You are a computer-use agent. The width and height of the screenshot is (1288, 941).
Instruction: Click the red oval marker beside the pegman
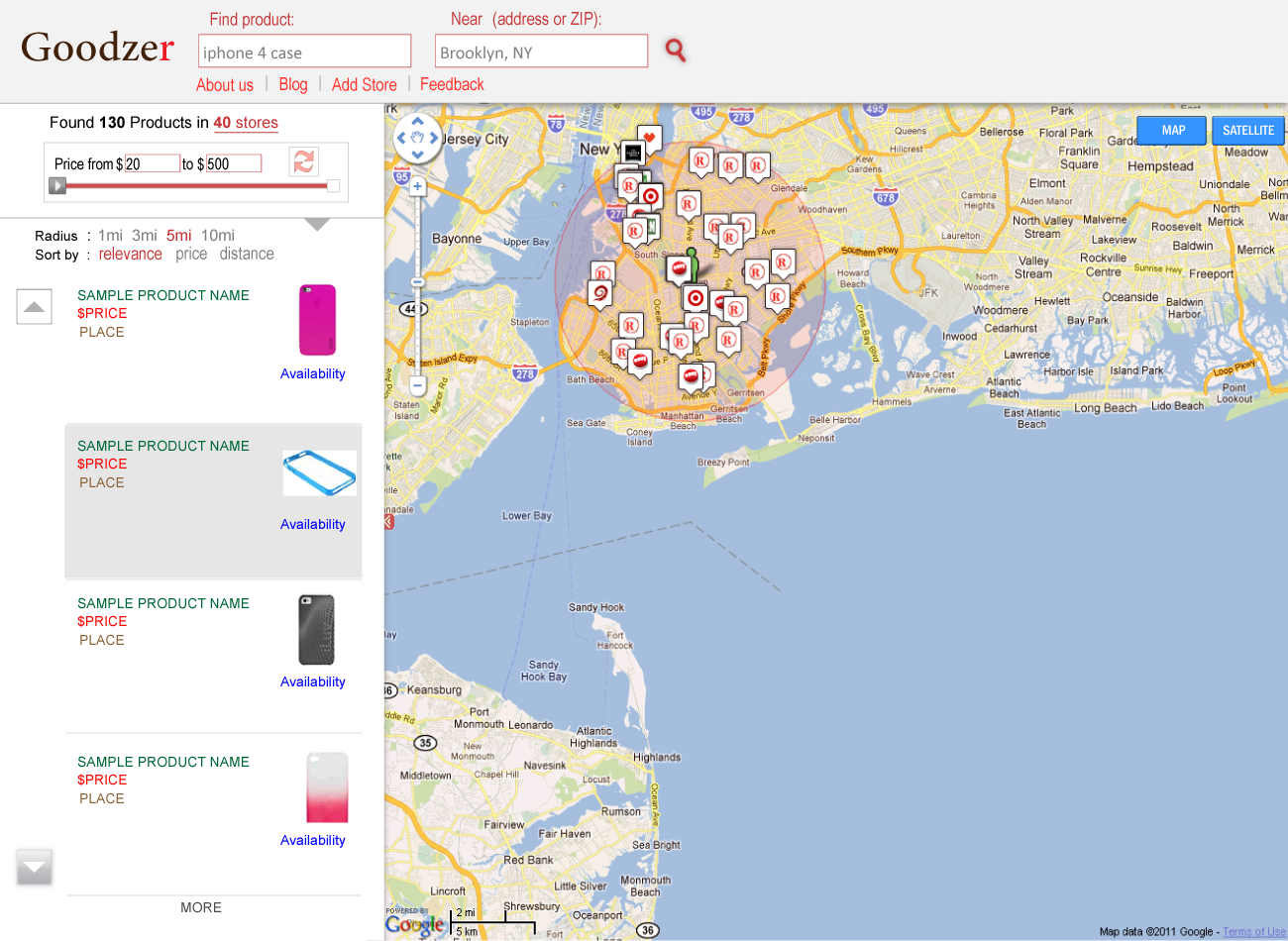[679, 267]
